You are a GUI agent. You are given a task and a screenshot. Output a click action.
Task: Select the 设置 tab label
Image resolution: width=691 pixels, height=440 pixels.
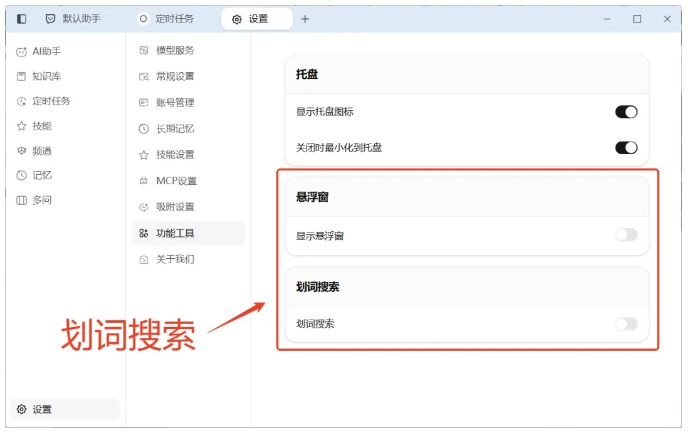click(259, 19)
